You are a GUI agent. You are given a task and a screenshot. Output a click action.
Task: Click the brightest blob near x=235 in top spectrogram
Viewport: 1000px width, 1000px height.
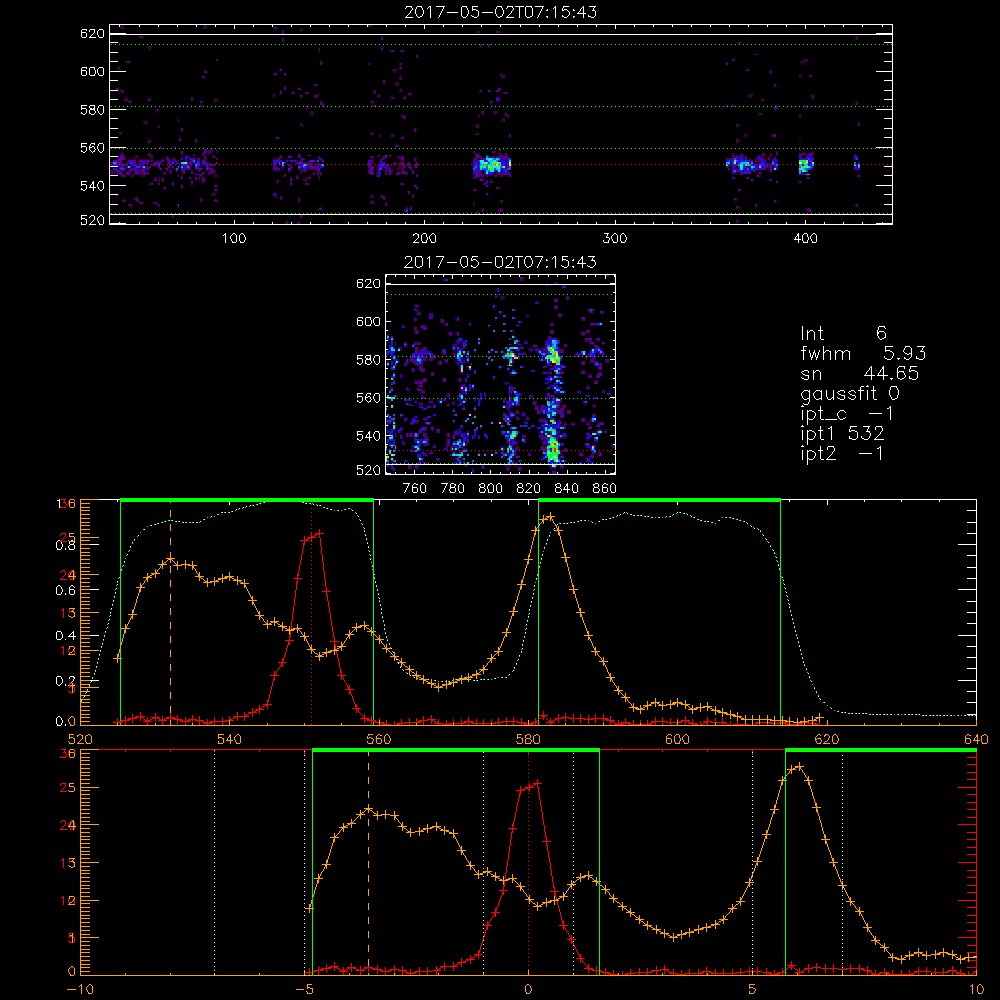click(492, 166)
